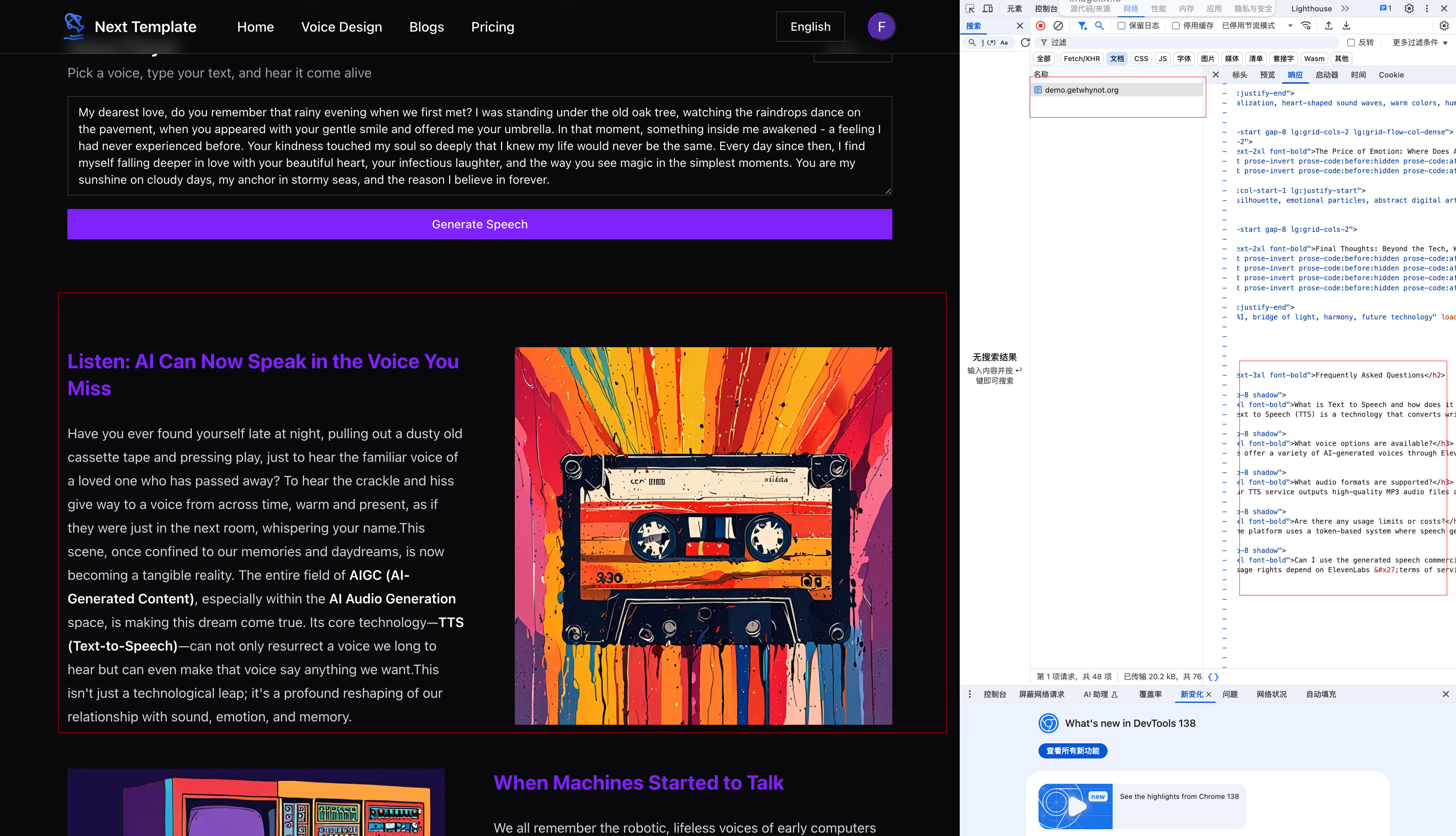The image size is (1456, 836).
Task: Clear the network log
Action: click(1058, 26)
